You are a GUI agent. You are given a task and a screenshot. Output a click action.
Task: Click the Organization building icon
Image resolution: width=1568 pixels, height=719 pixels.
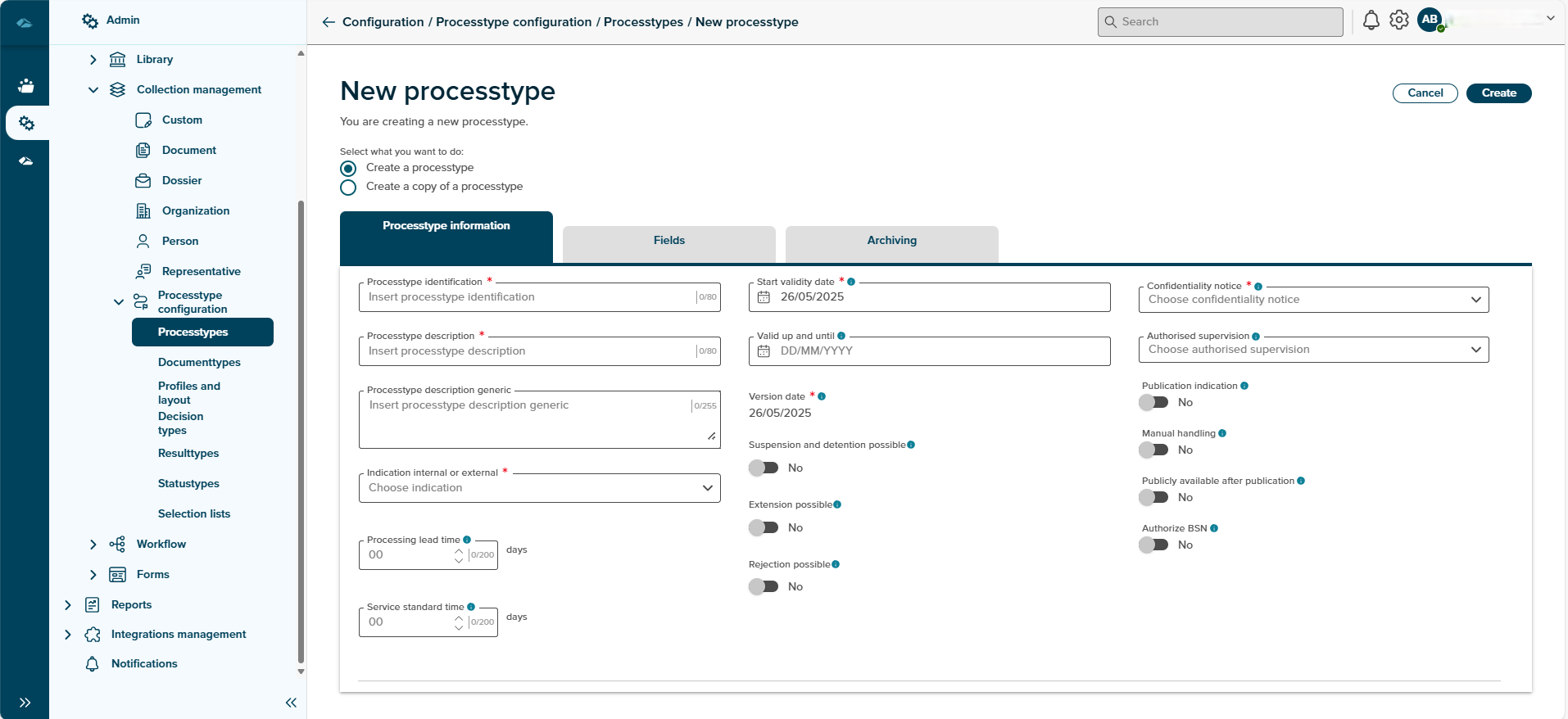[x=143, y=210]
